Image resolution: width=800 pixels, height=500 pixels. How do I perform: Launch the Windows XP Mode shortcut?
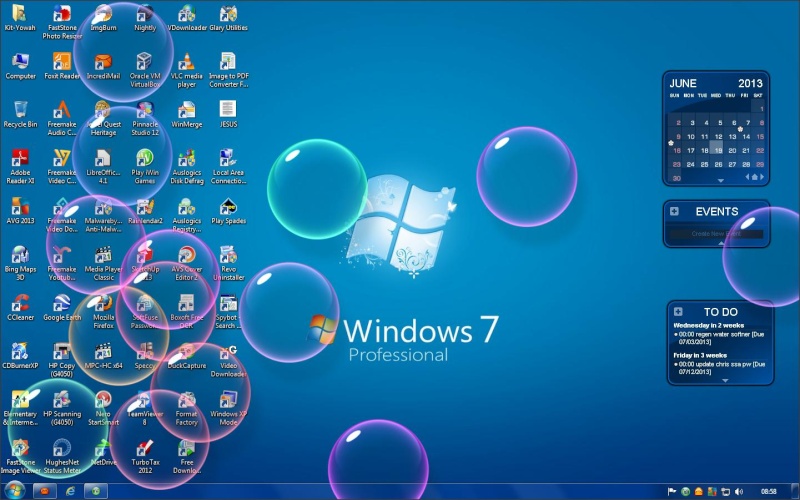click(x=228, y=409)
